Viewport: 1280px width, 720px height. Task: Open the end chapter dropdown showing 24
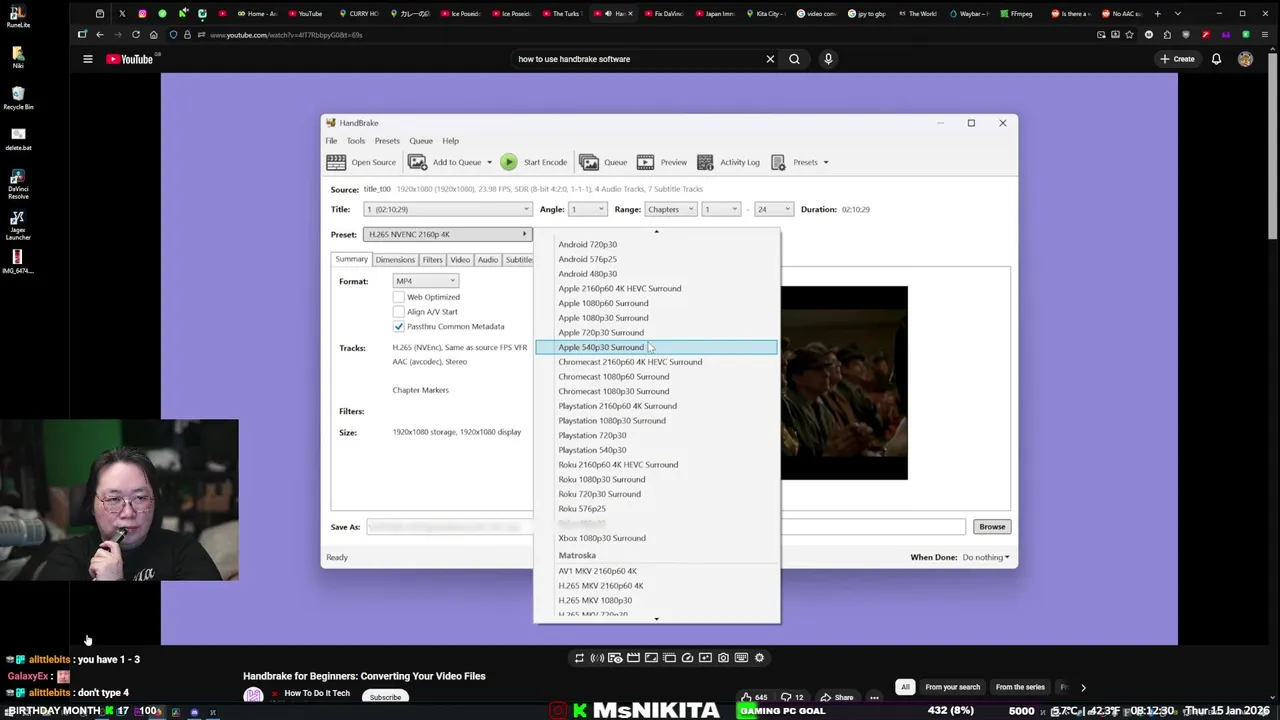pos(774,209)
